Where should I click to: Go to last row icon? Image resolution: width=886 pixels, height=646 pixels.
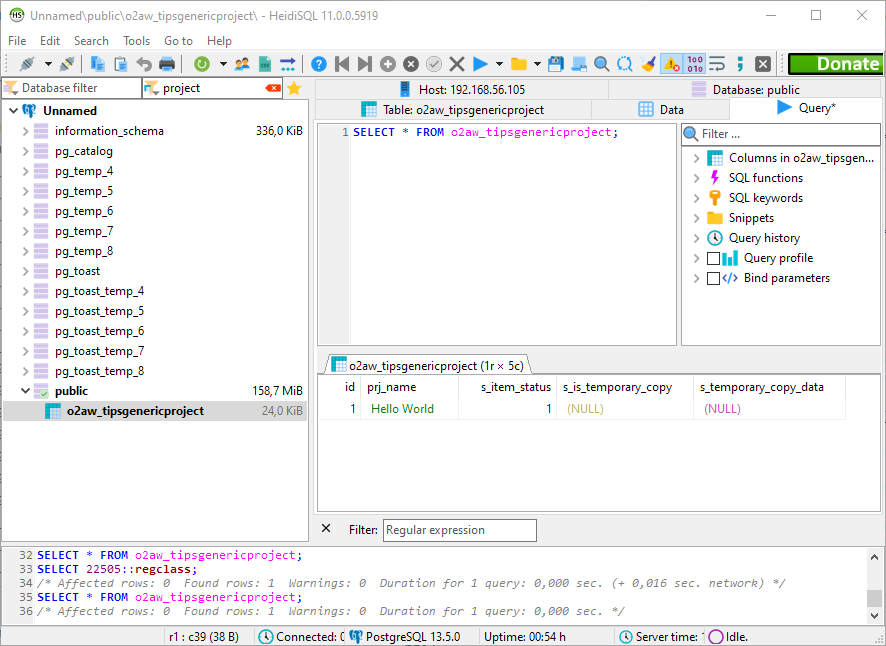[365, 64]
